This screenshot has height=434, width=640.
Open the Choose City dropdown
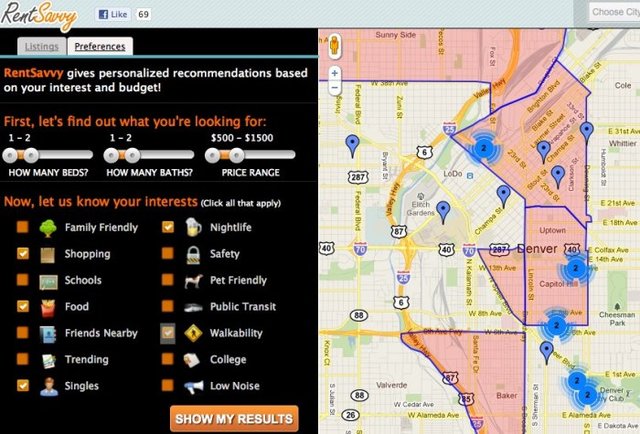click(x=614, y=12)
